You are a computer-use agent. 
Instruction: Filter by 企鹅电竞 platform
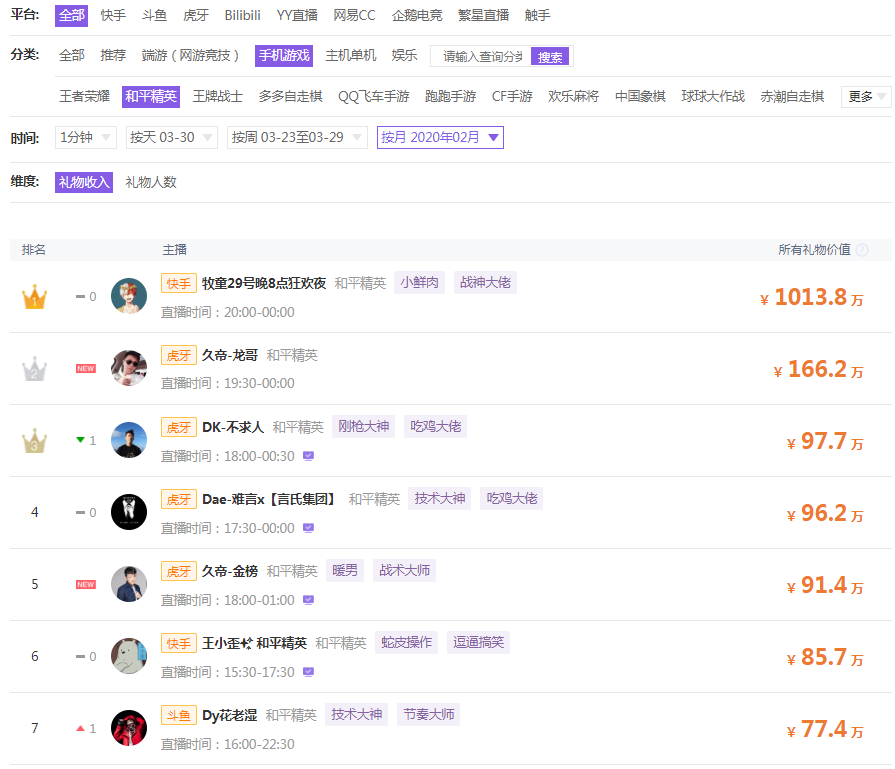click(417, 15)
